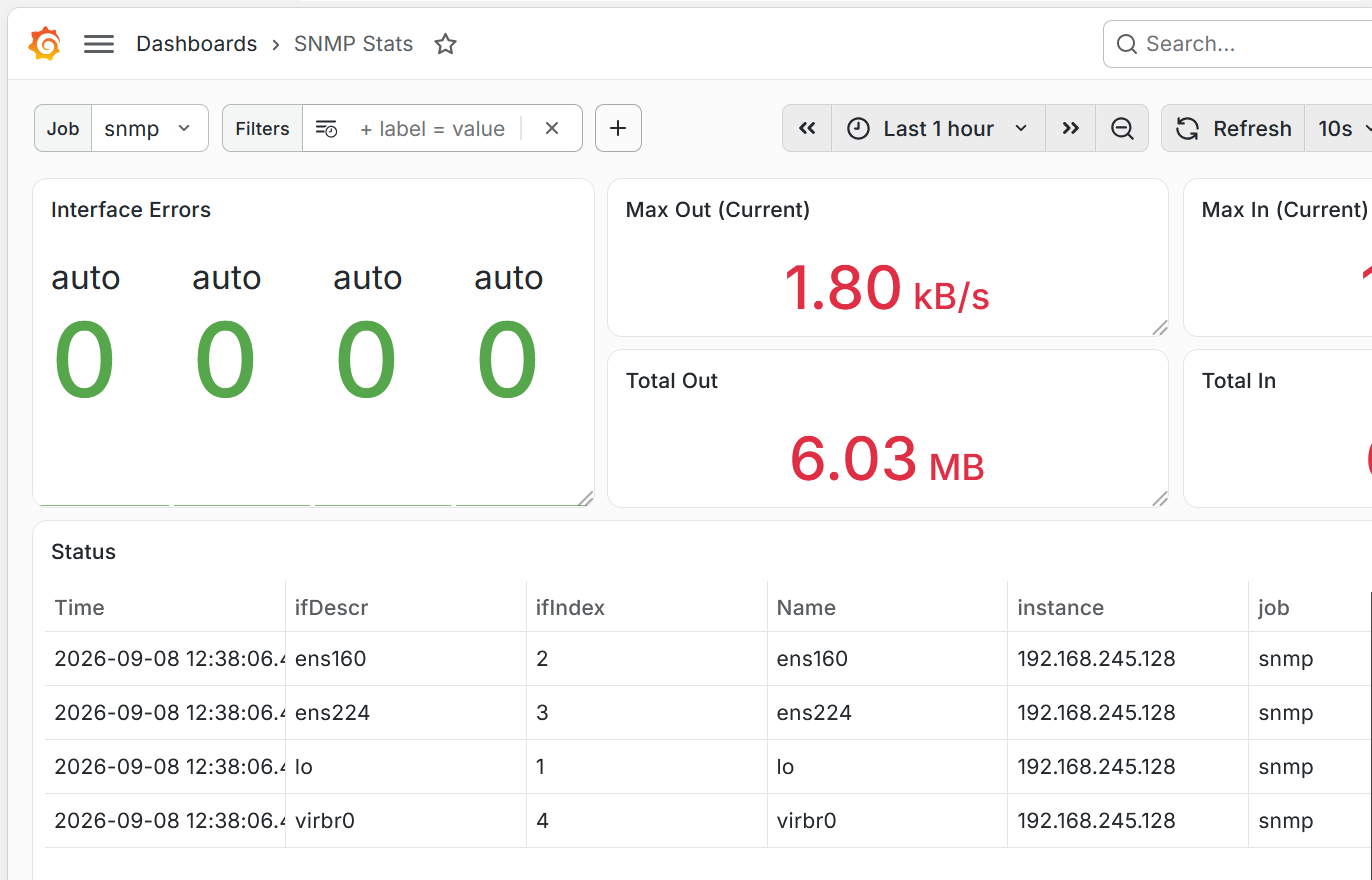1372x880 pixels.
Task: Click the lo cell in ifDescr column
Action: click(303, 767)
